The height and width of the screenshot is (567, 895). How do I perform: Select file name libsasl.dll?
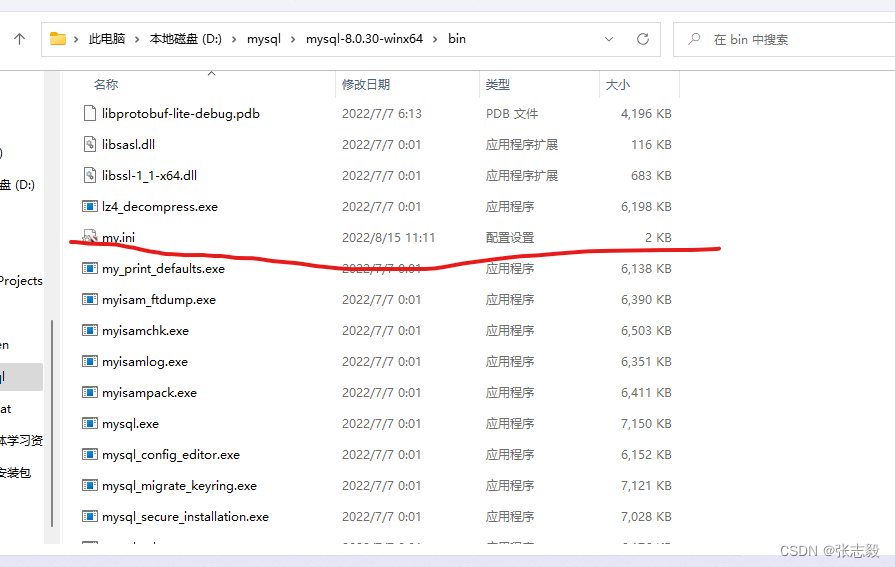(128, 144)
